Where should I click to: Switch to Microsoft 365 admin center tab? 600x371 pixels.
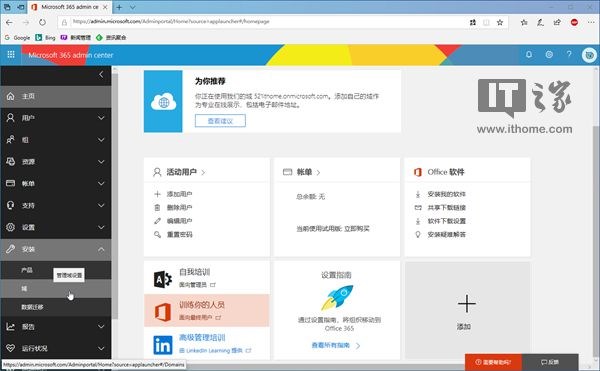[70, 7]
